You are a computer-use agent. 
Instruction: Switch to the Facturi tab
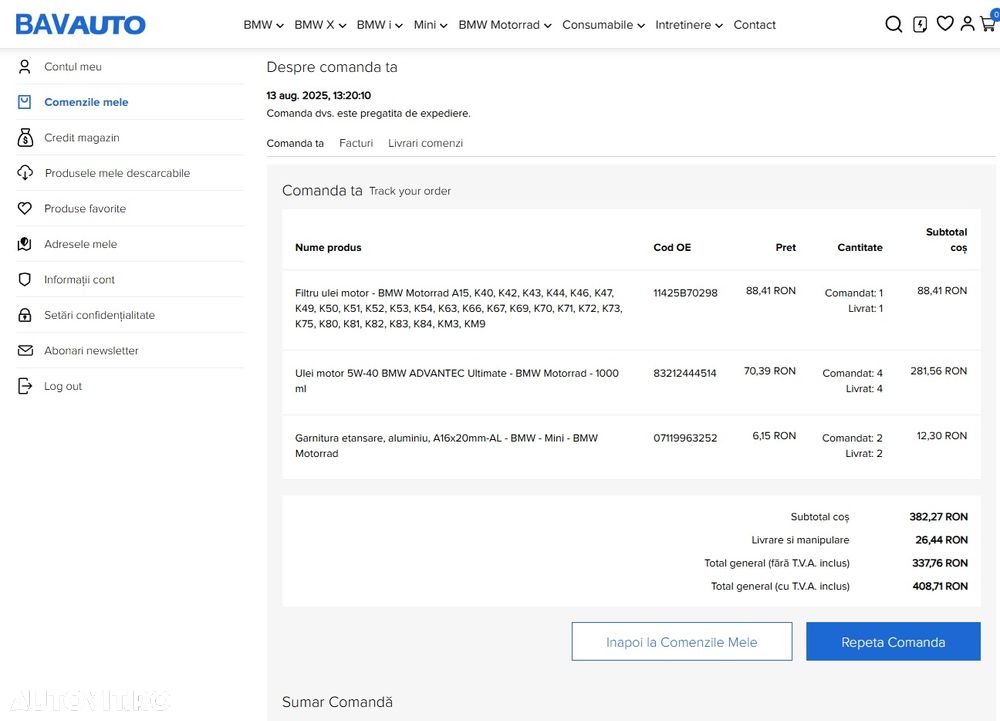356,143
